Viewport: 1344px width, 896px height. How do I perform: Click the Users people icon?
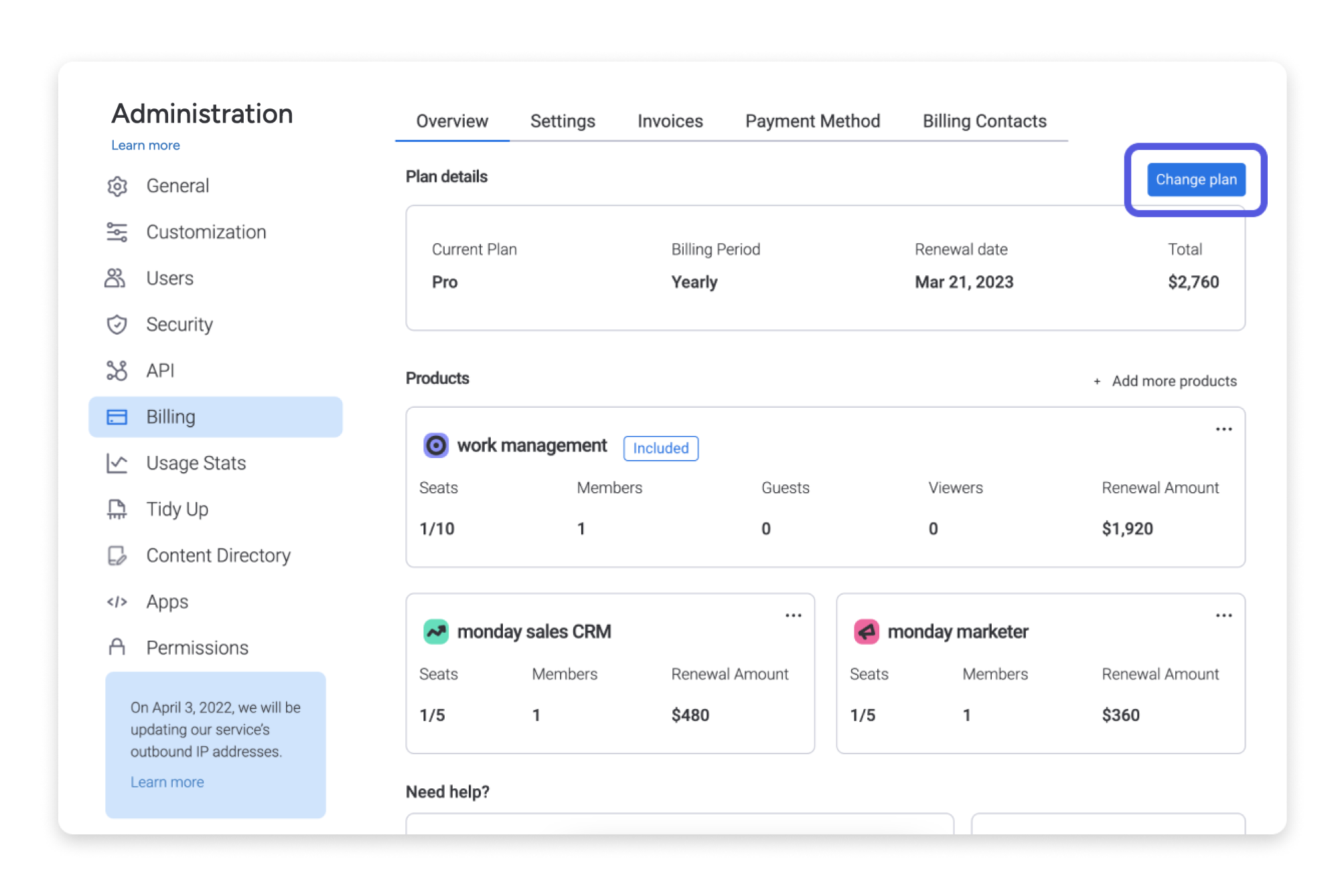pyautogui.click(x=115, y=278)
